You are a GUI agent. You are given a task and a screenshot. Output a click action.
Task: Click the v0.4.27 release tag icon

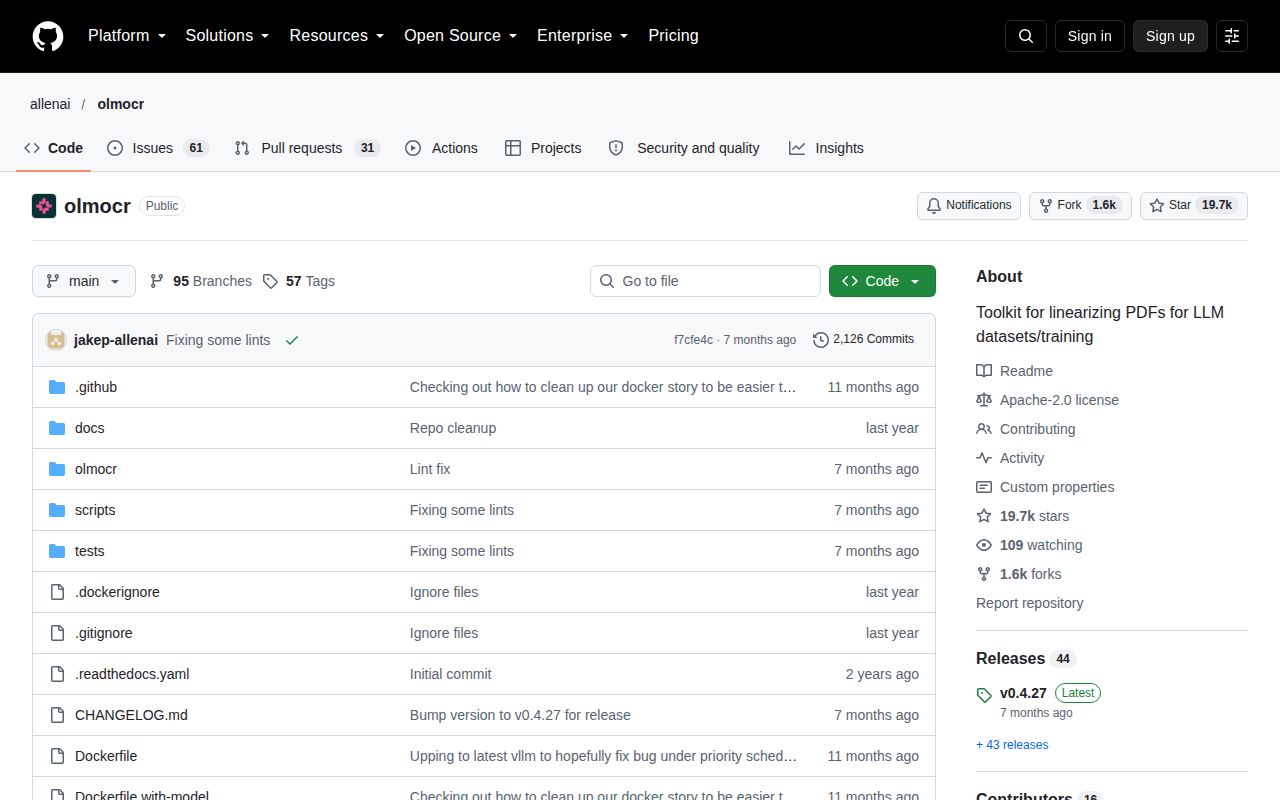click(984, 694)
